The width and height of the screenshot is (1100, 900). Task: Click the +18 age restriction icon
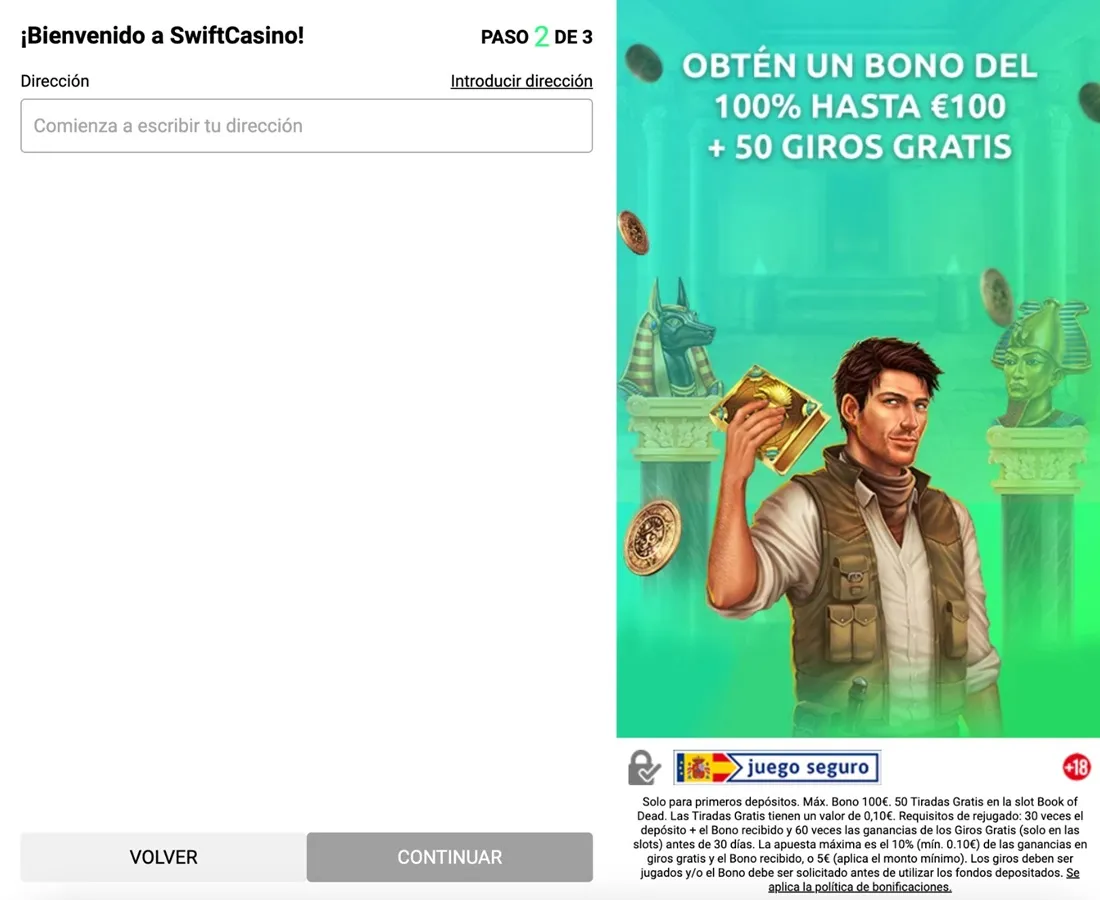[x=1076, y=767]
